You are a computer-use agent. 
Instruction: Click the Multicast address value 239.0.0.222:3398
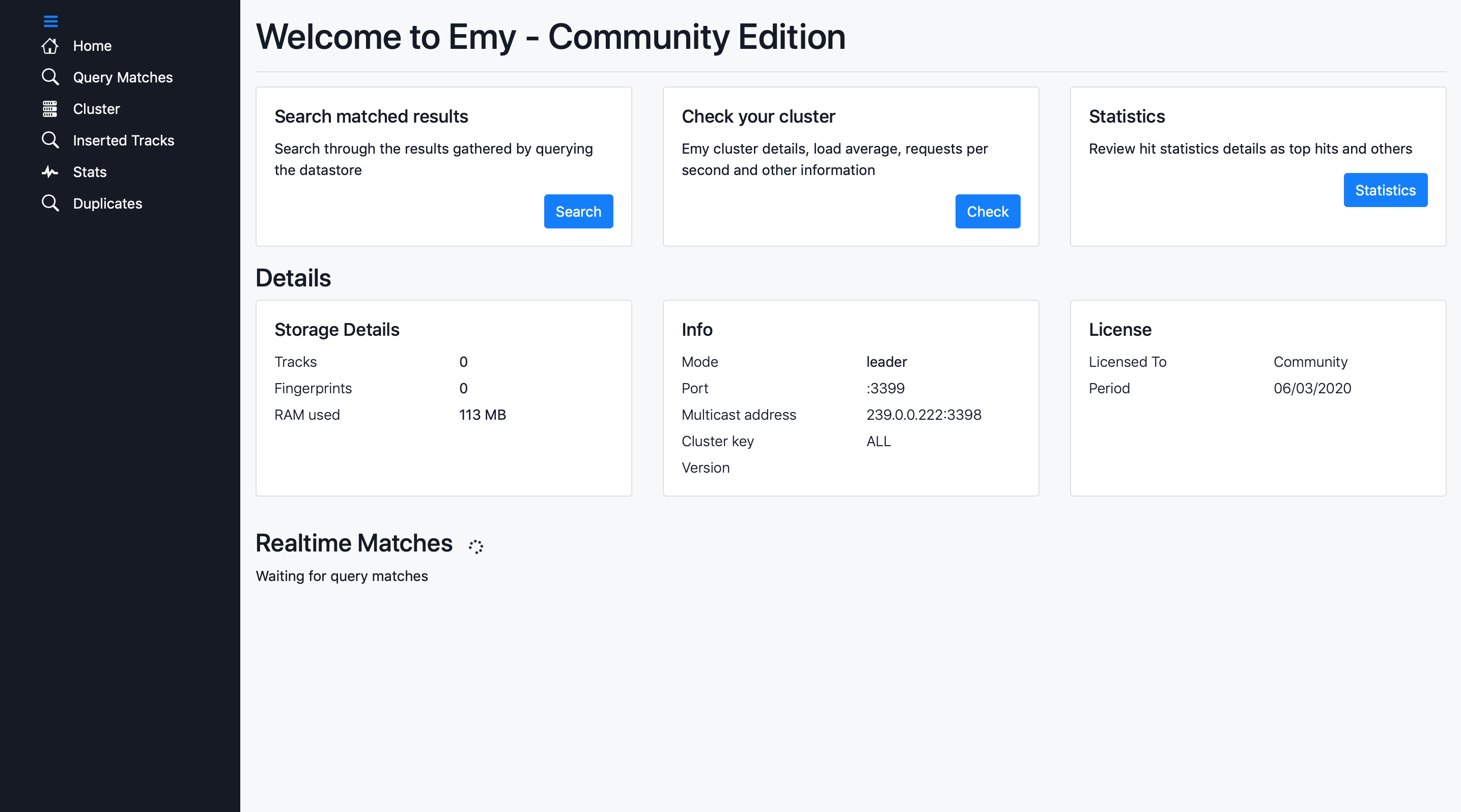(x=923, y=414)
